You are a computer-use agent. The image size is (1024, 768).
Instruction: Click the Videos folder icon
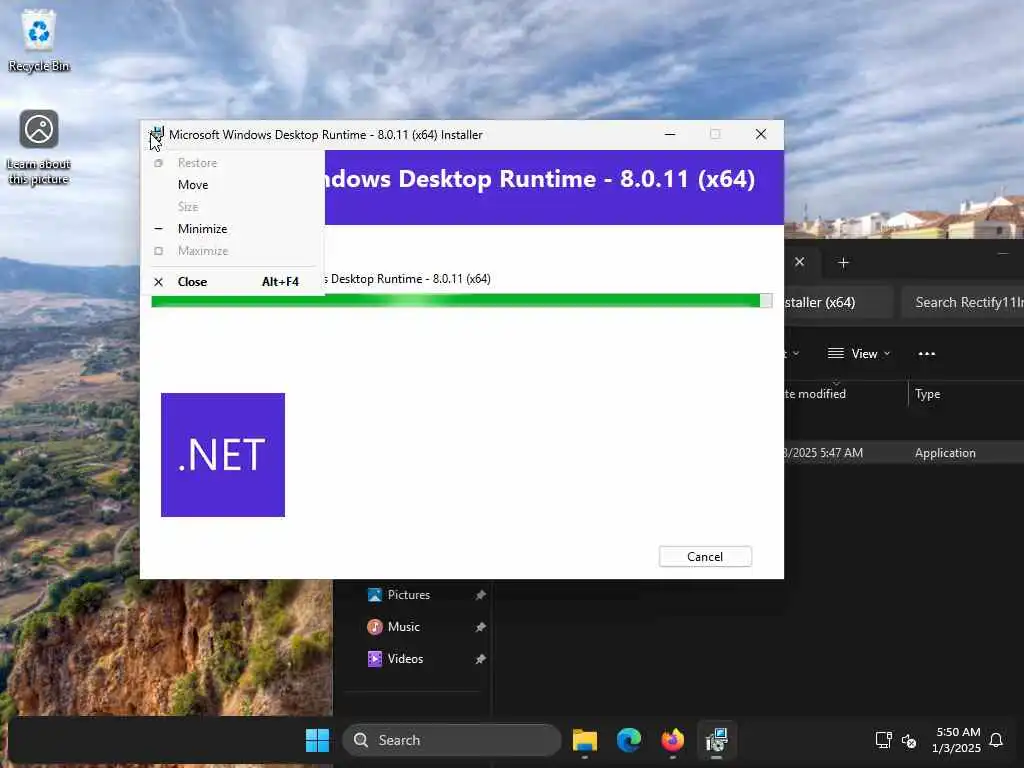[x=374, y=659]
